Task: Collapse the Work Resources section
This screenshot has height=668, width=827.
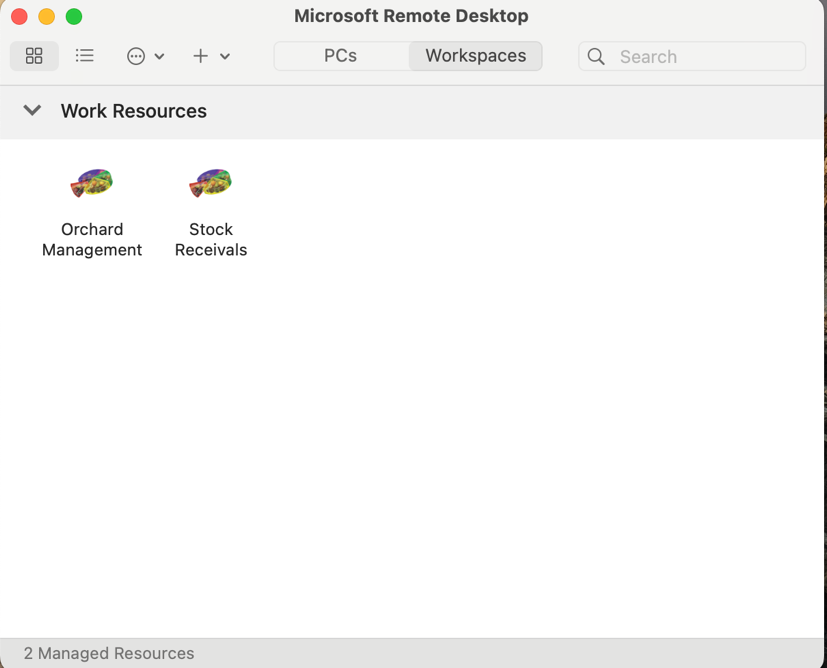Action: click(x=32, y=111)
